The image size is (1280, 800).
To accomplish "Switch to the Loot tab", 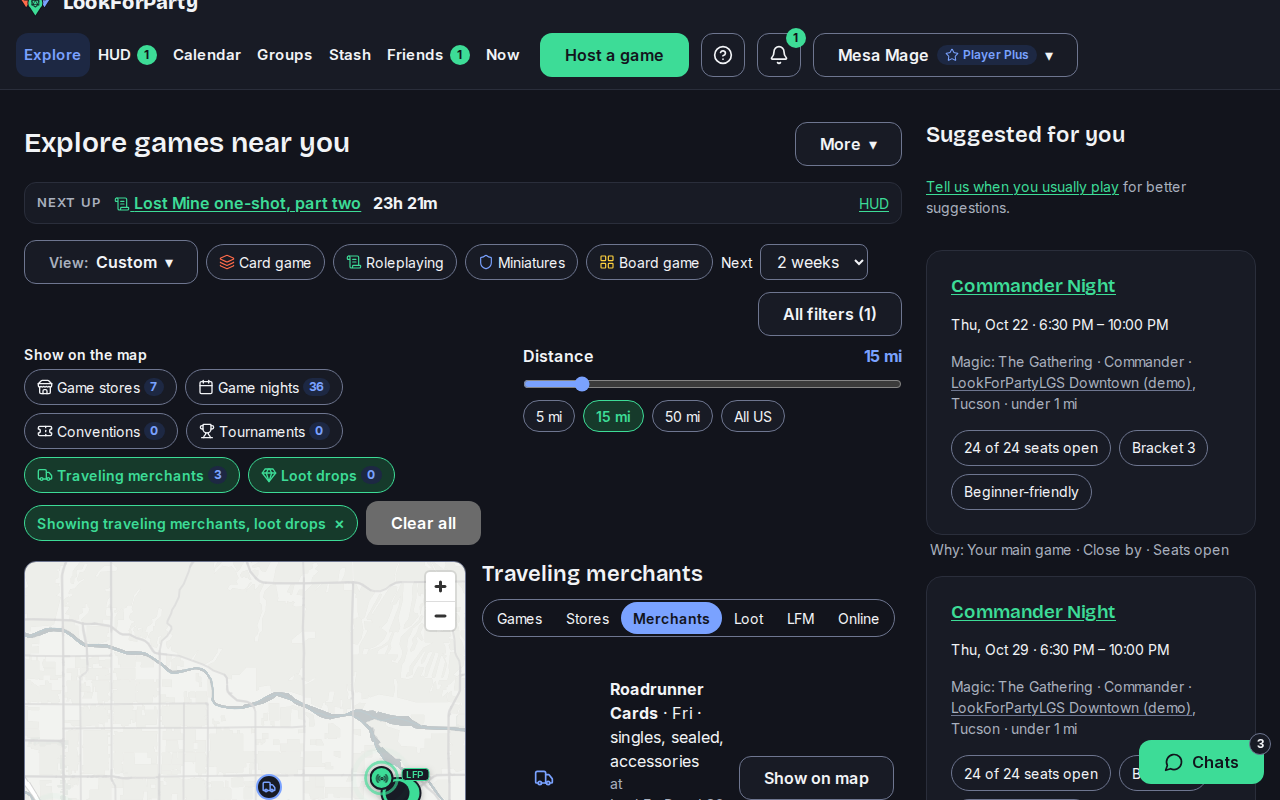I will click(x=748, y=618).
